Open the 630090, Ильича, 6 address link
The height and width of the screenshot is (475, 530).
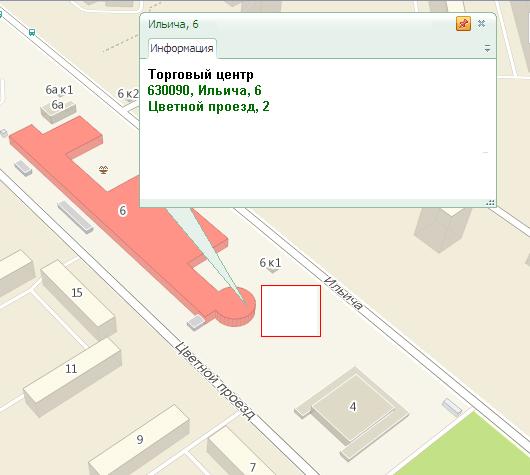204,90
